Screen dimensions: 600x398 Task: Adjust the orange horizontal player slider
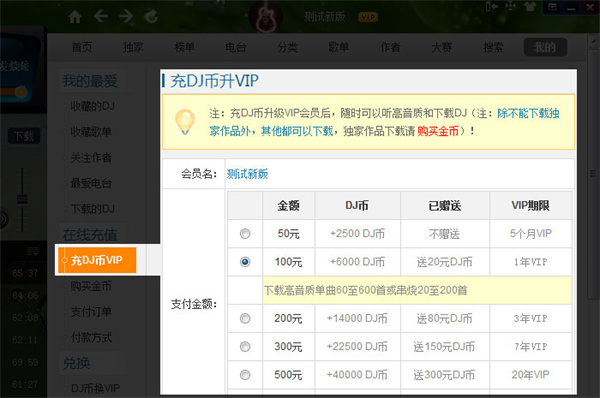tap(21, 92)
